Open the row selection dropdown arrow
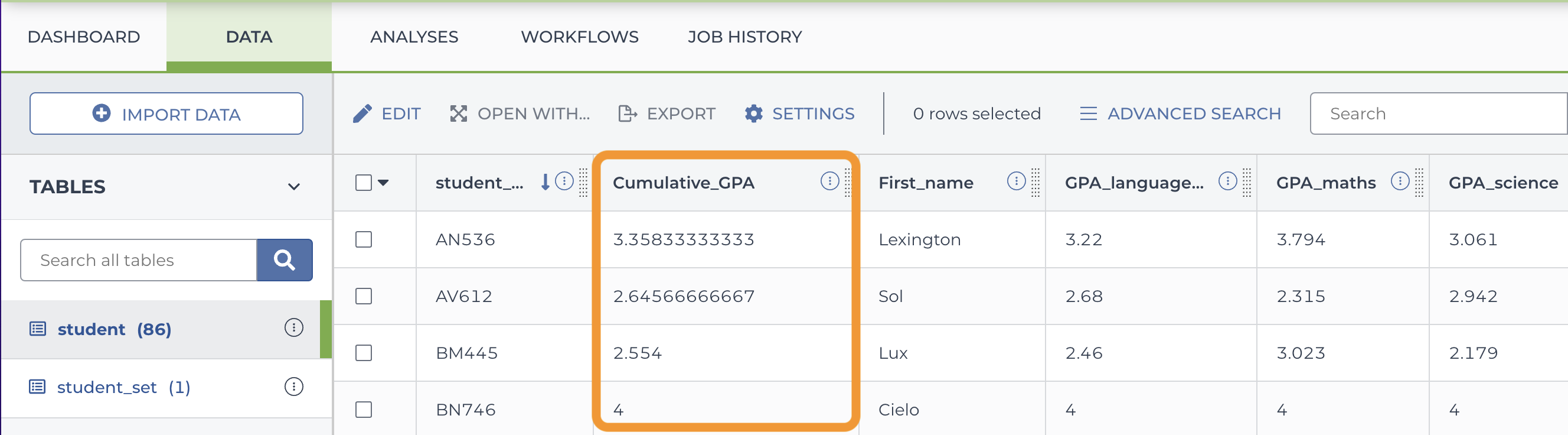 pos(384,183)
